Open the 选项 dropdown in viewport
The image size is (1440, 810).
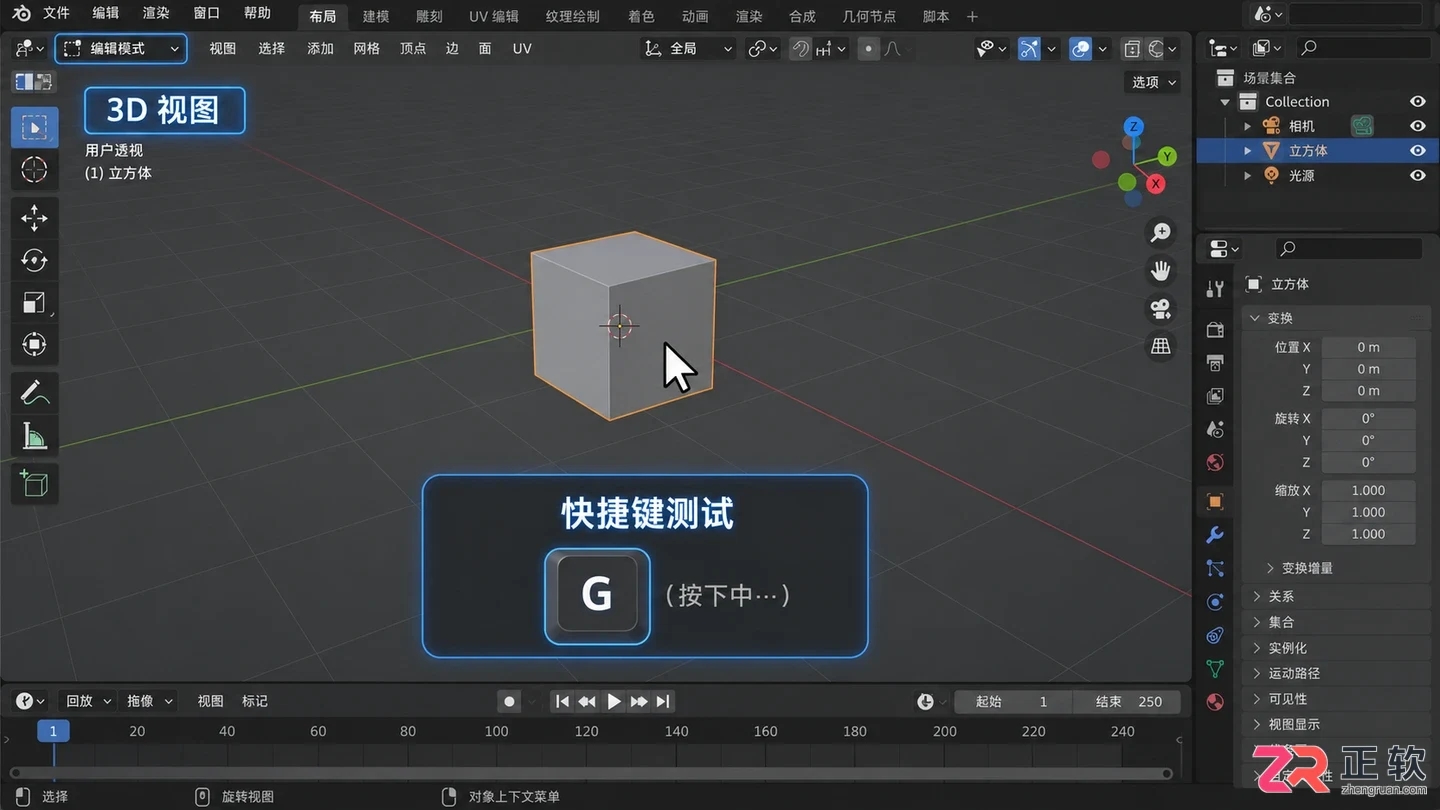pyautogui.click(x=1153, y=82)
